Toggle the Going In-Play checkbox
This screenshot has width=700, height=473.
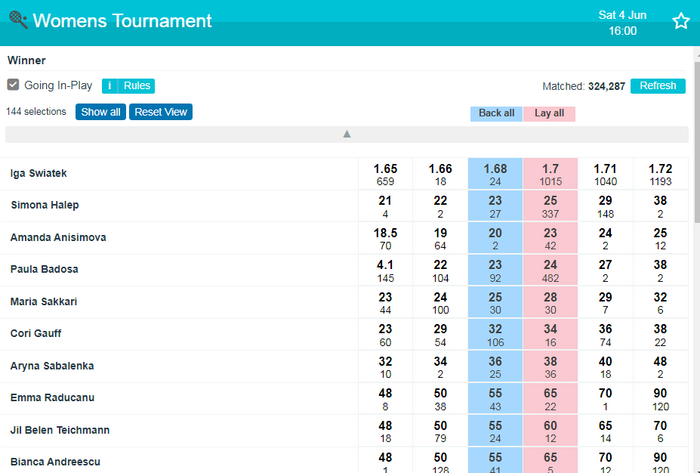click(x=14, y=86)
